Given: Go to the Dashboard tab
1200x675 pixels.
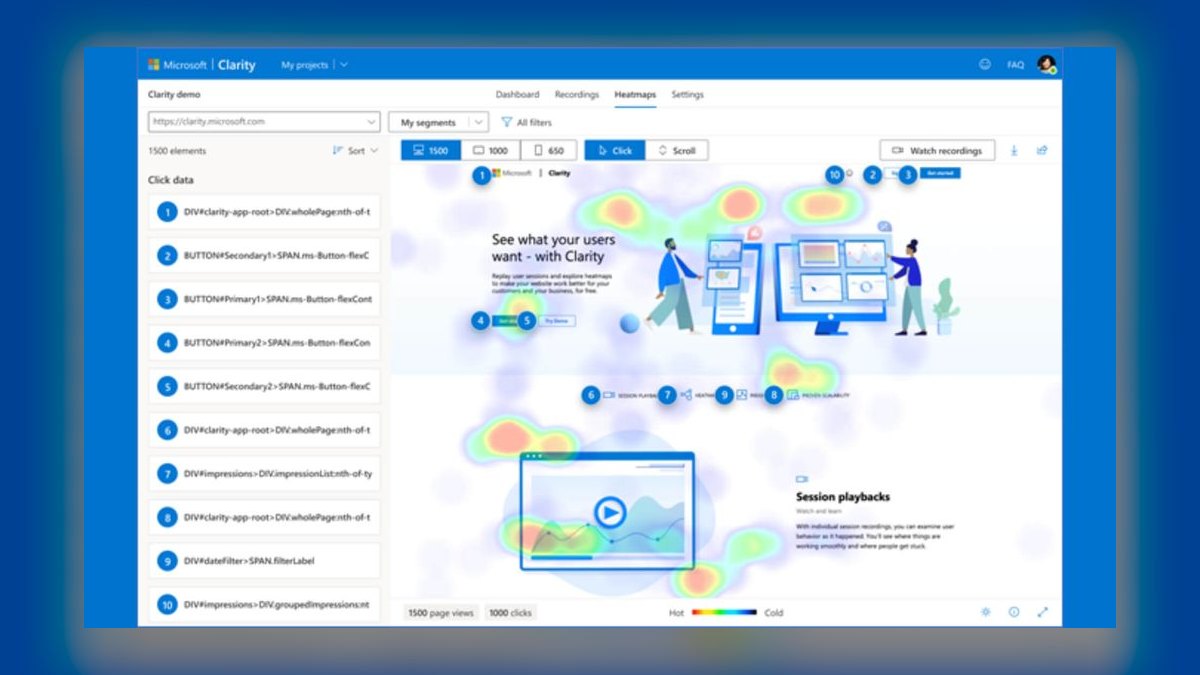Looking at the screenshot, I should point(517,95).
